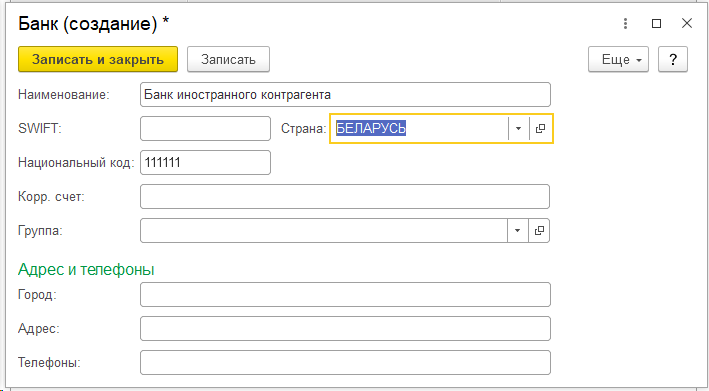Viewport: 709px width, 391px height.
Task: Click the Корр. счет: label
Action: point(51,197)
